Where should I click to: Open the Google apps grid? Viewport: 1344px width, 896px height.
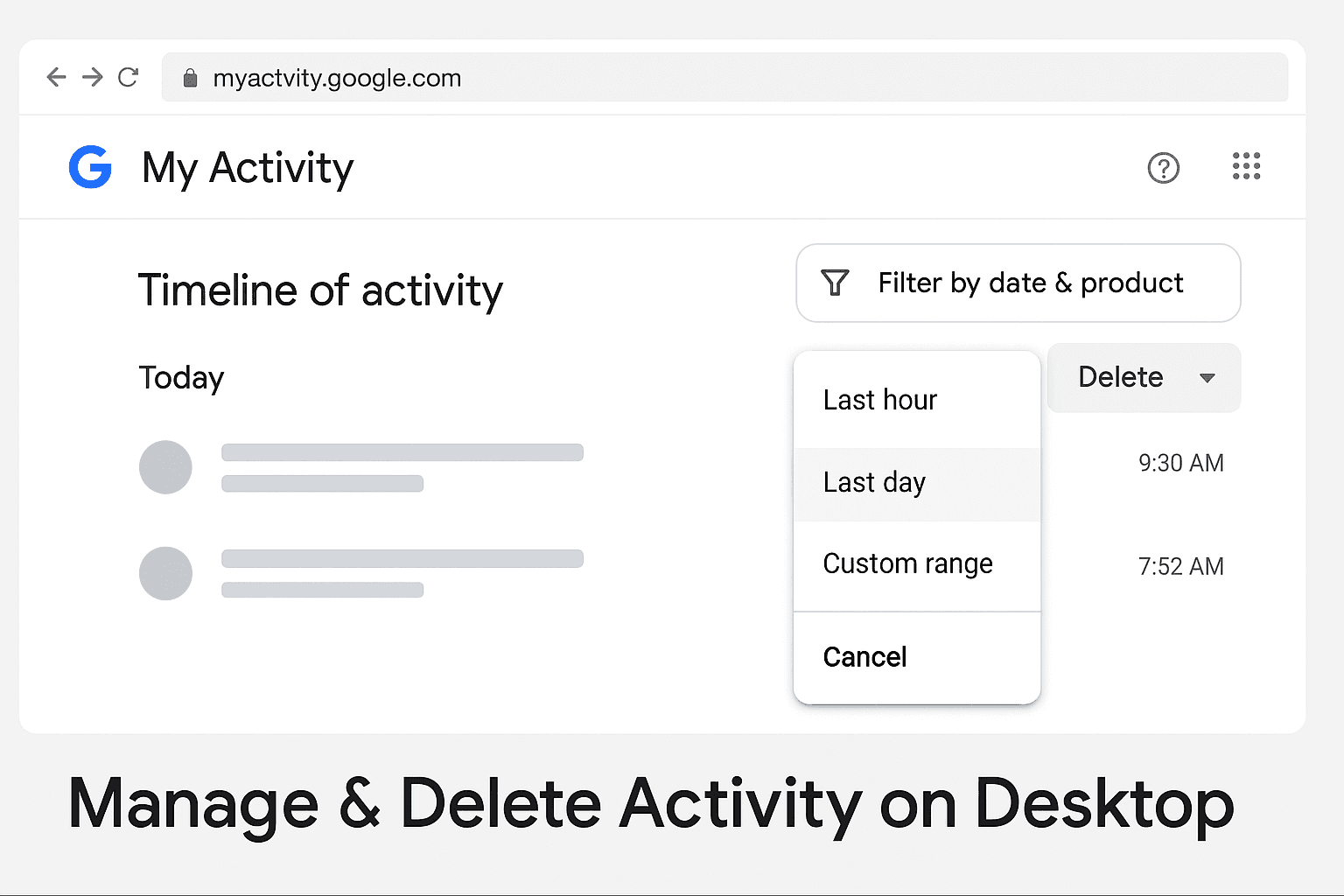(1246, 166)
